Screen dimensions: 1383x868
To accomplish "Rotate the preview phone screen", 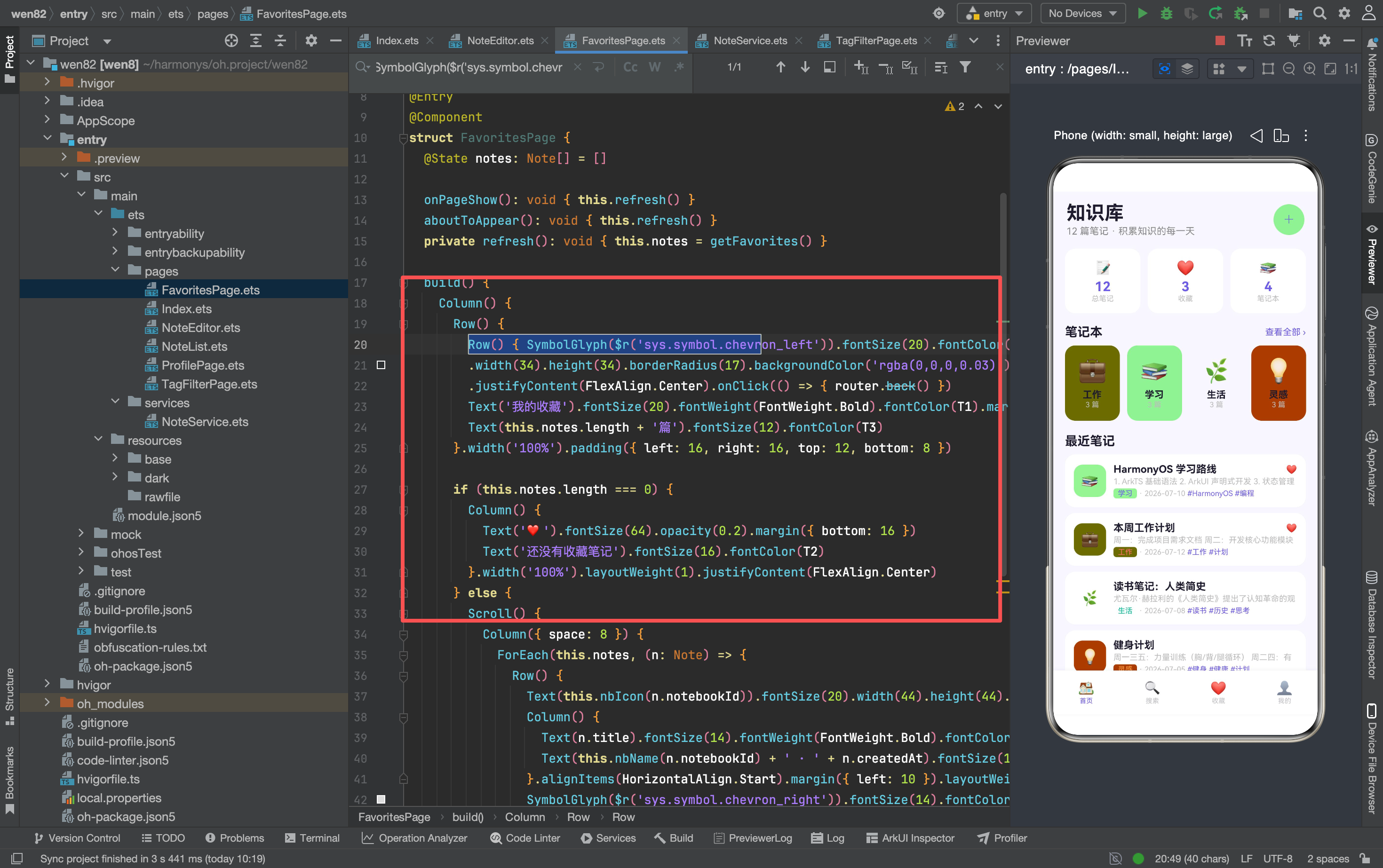I will [x=1281, y=135].
